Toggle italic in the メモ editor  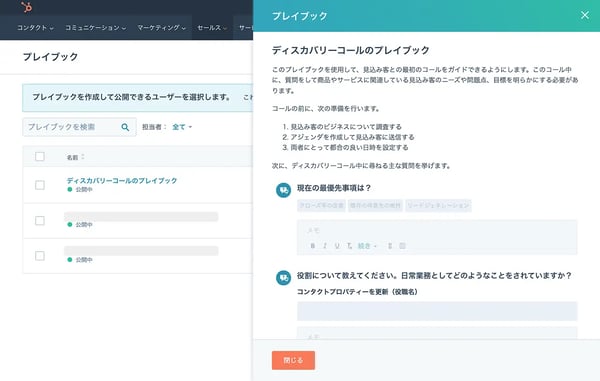coord(325,246)
